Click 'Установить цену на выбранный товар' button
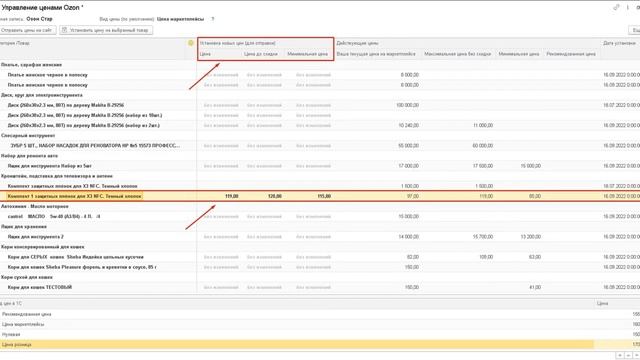 click(106, 30)
